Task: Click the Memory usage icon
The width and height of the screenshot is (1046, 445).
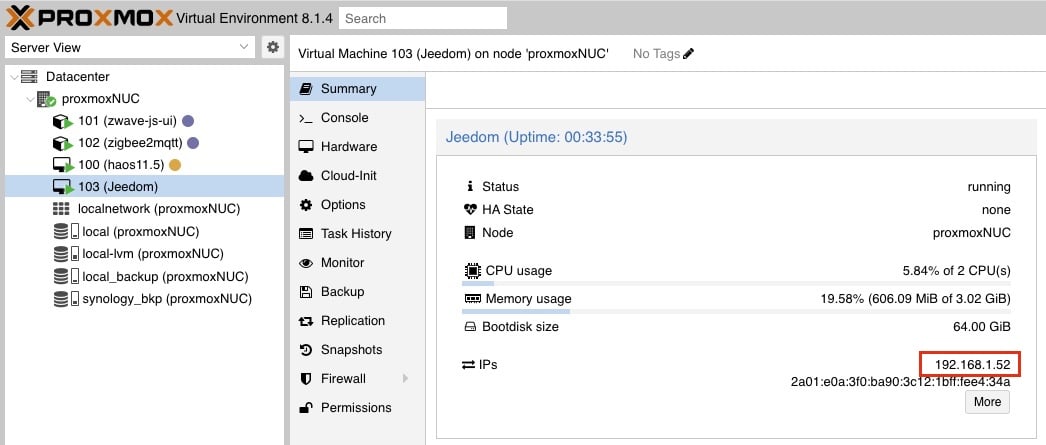Action: point(472,299)
